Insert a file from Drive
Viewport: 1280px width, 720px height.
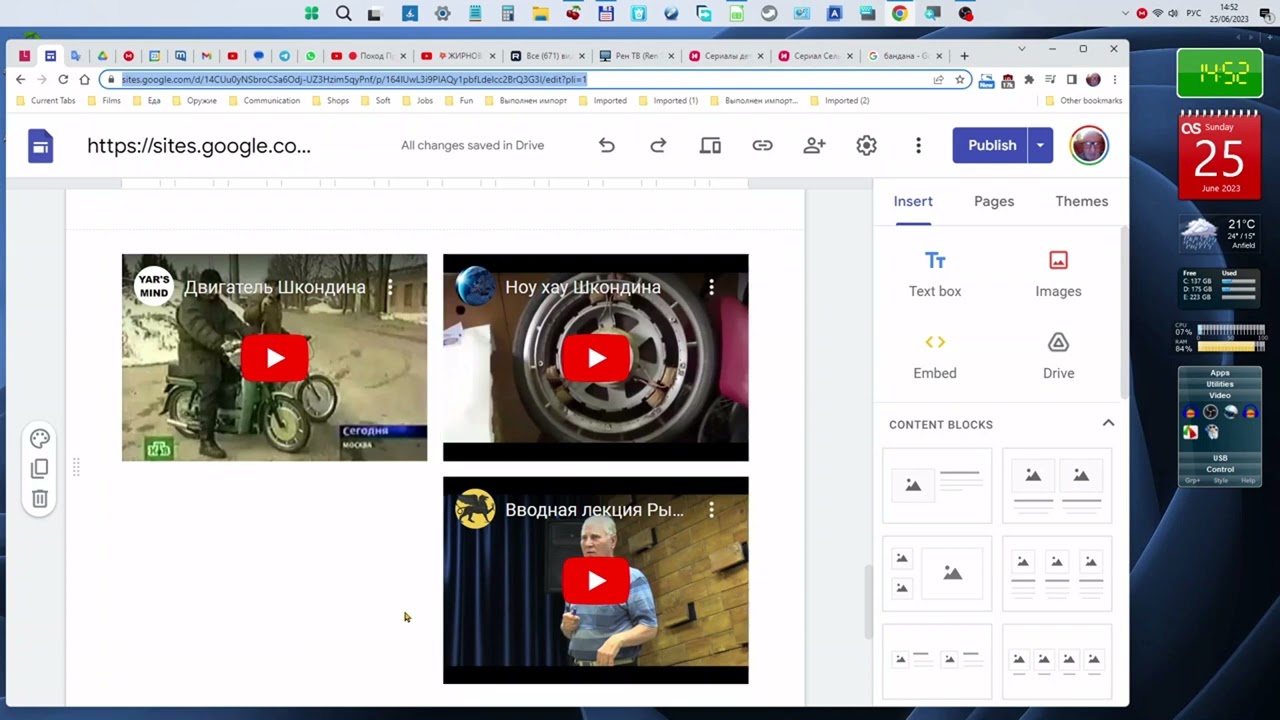click(1058, 355)
